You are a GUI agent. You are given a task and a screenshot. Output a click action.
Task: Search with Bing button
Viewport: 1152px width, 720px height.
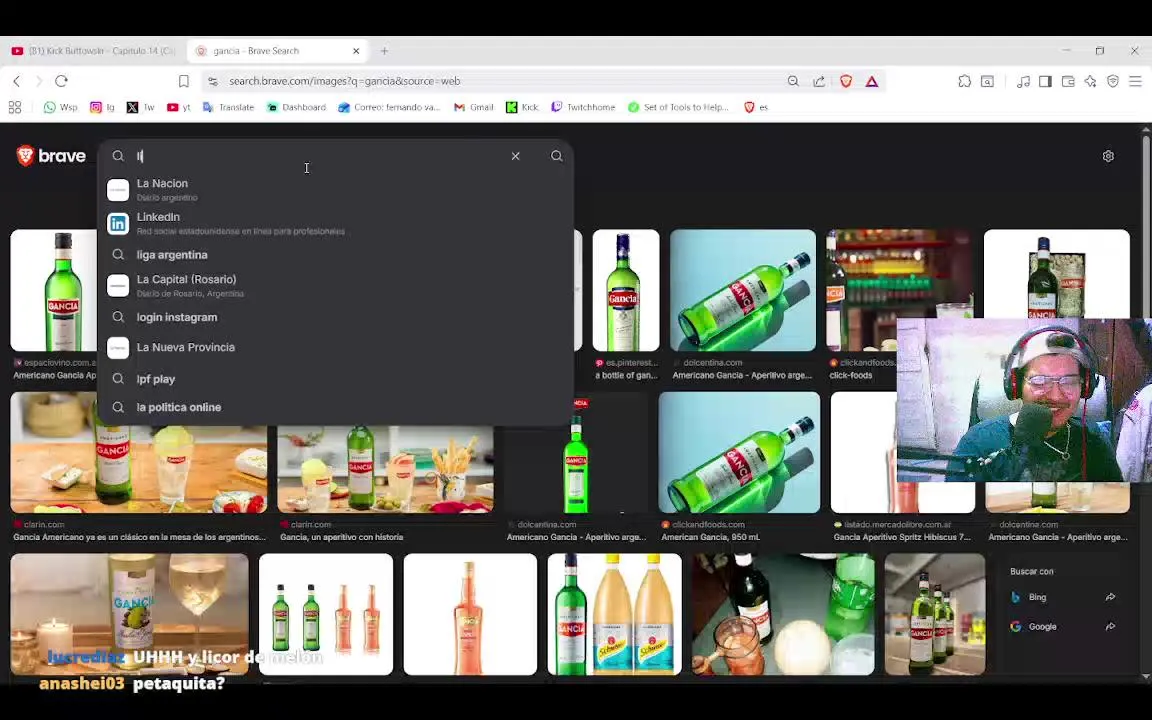1063,597
